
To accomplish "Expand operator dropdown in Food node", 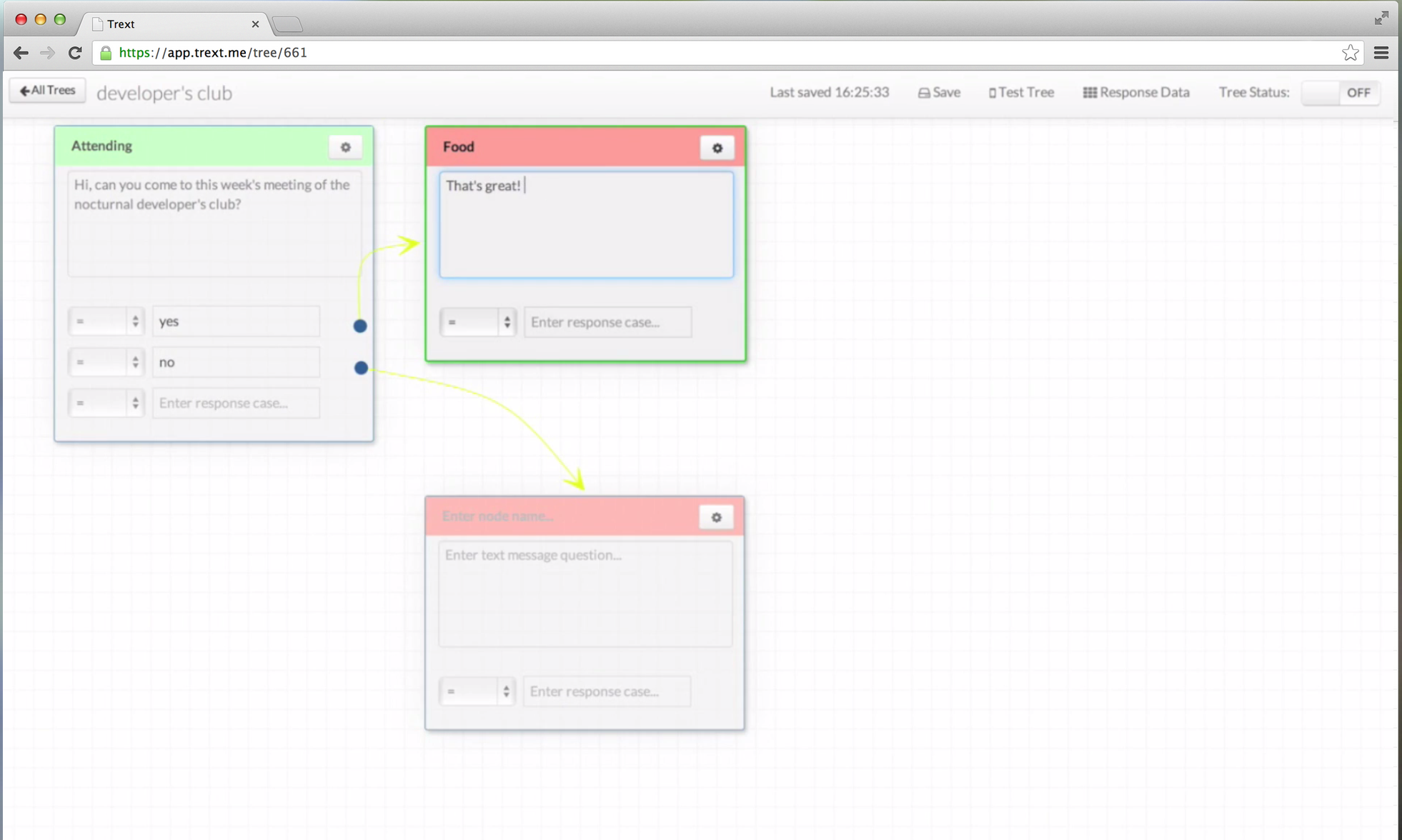I will (477, 322).
